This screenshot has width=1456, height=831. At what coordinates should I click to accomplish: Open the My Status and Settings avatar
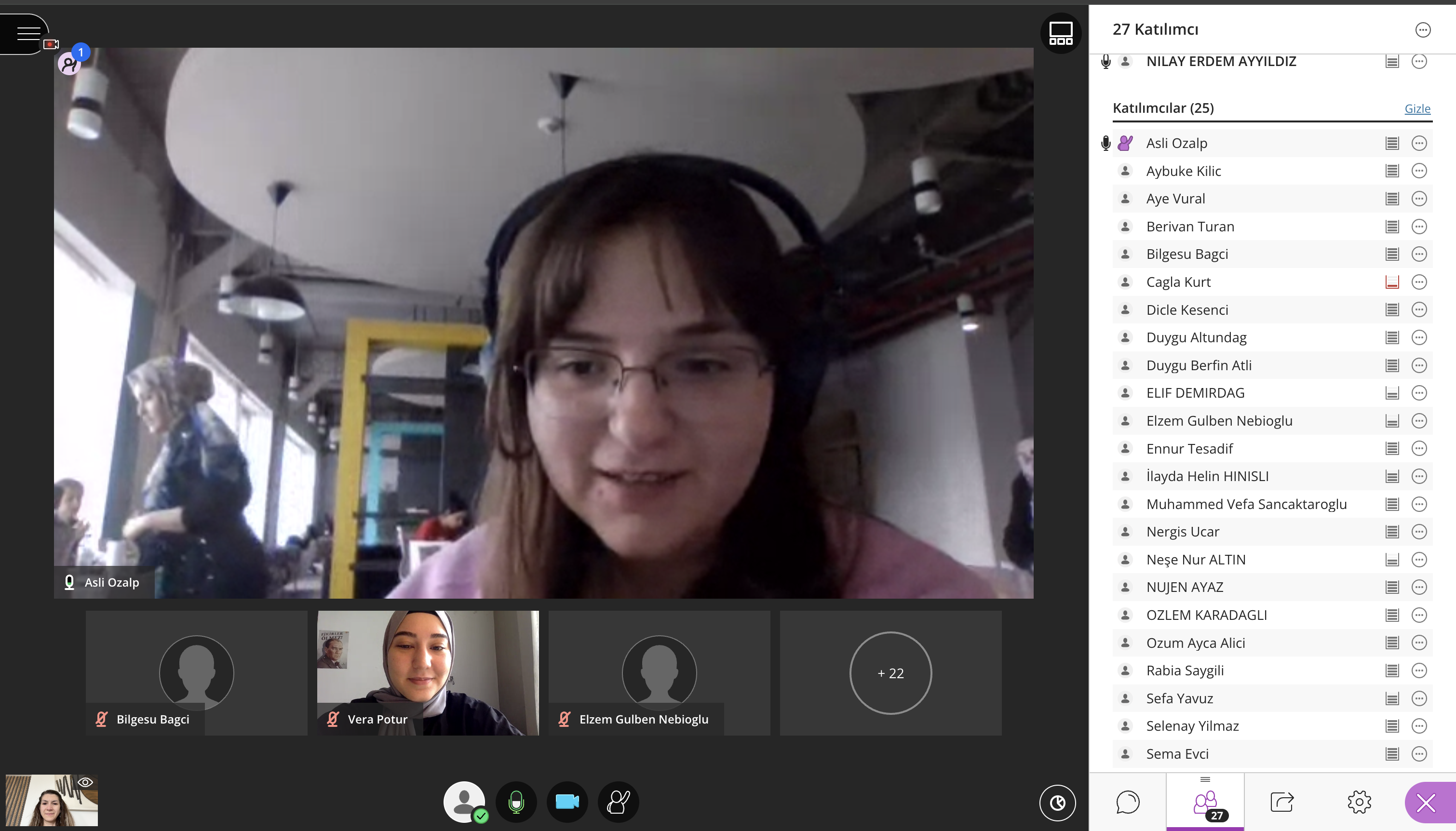(x=465, y=801)
